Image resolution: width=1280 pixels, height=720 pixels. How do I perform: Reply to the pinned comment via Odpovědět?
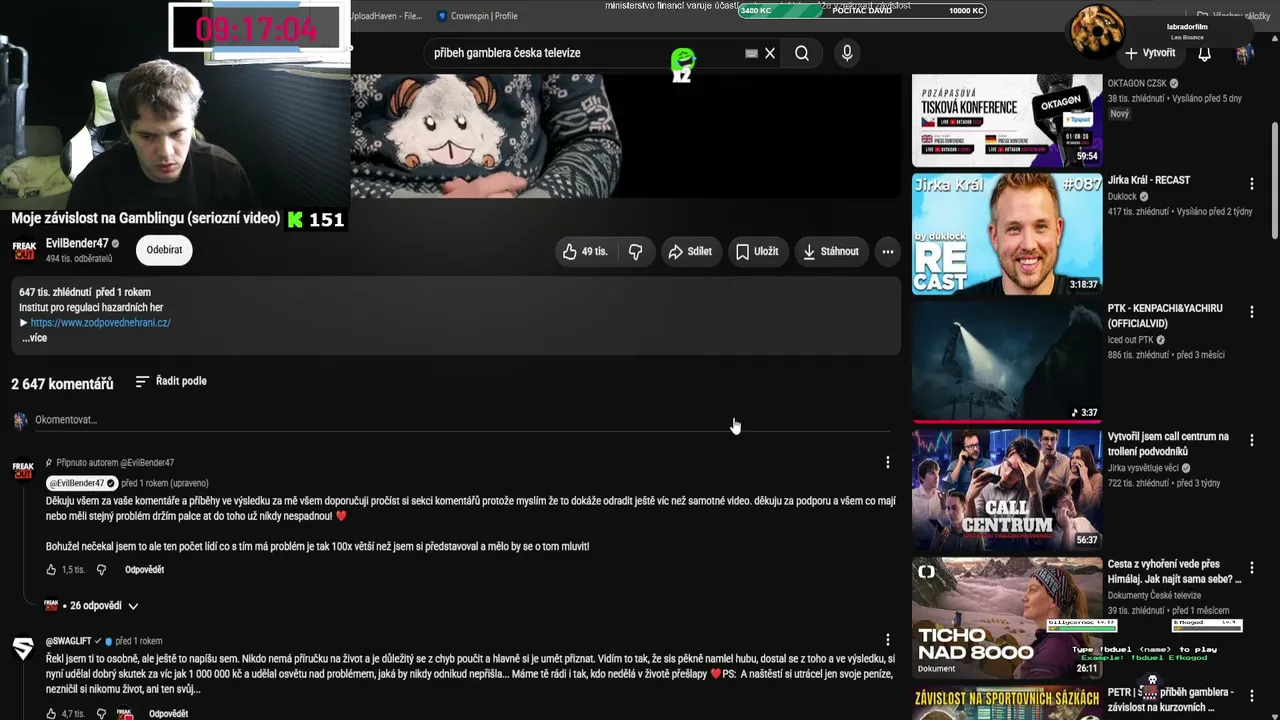click(x=144, y=570)
